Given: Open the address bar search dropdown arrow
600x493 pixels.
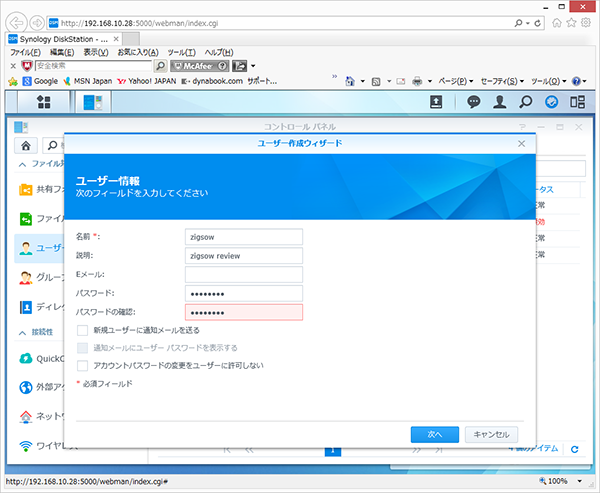Looking at the screenshot, I should pyautogui.click(x=528, y=23).
